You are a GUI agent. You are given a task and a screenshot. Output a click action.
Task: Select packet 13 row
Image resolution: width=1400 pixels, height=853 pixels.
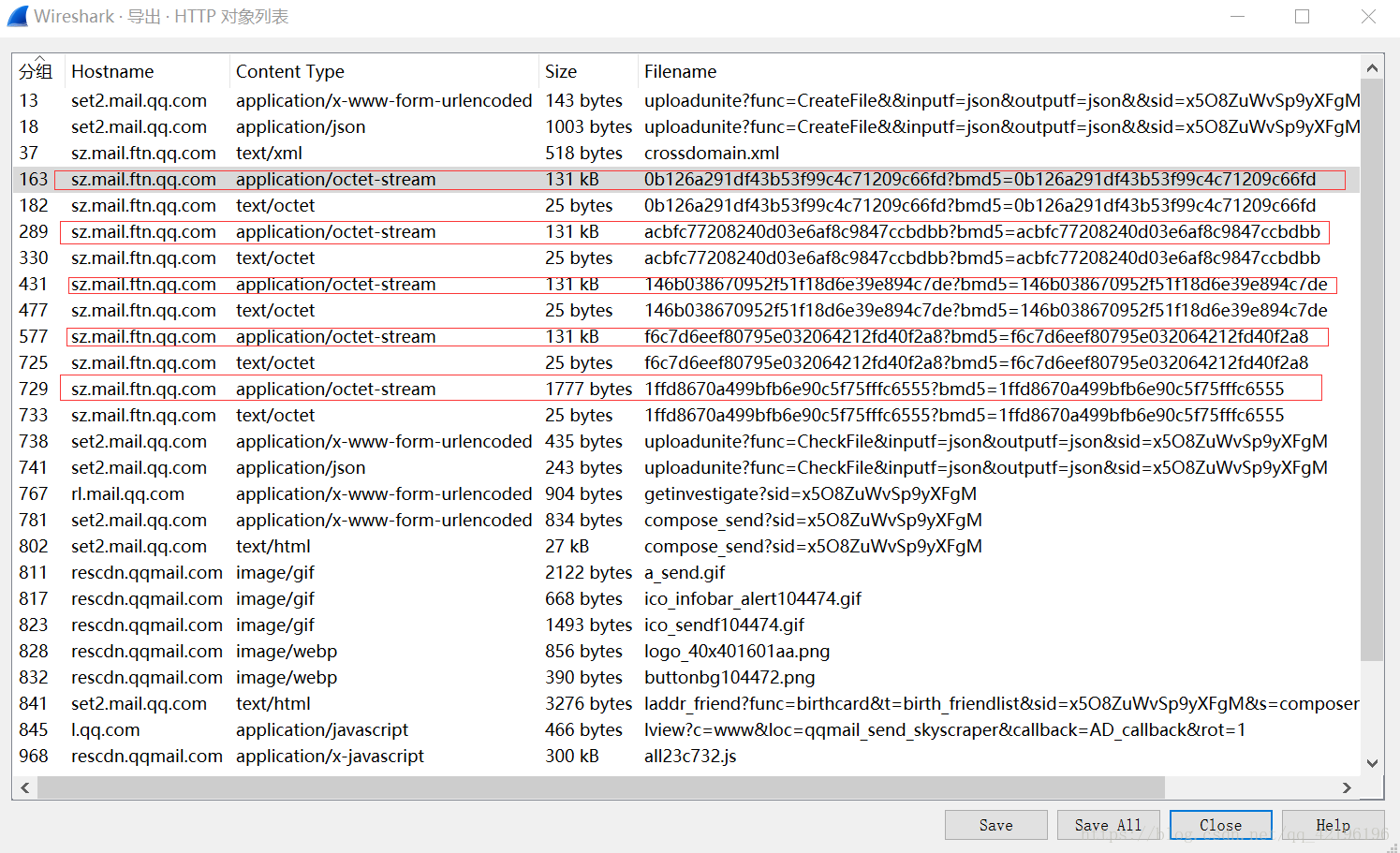pos(686,100)
